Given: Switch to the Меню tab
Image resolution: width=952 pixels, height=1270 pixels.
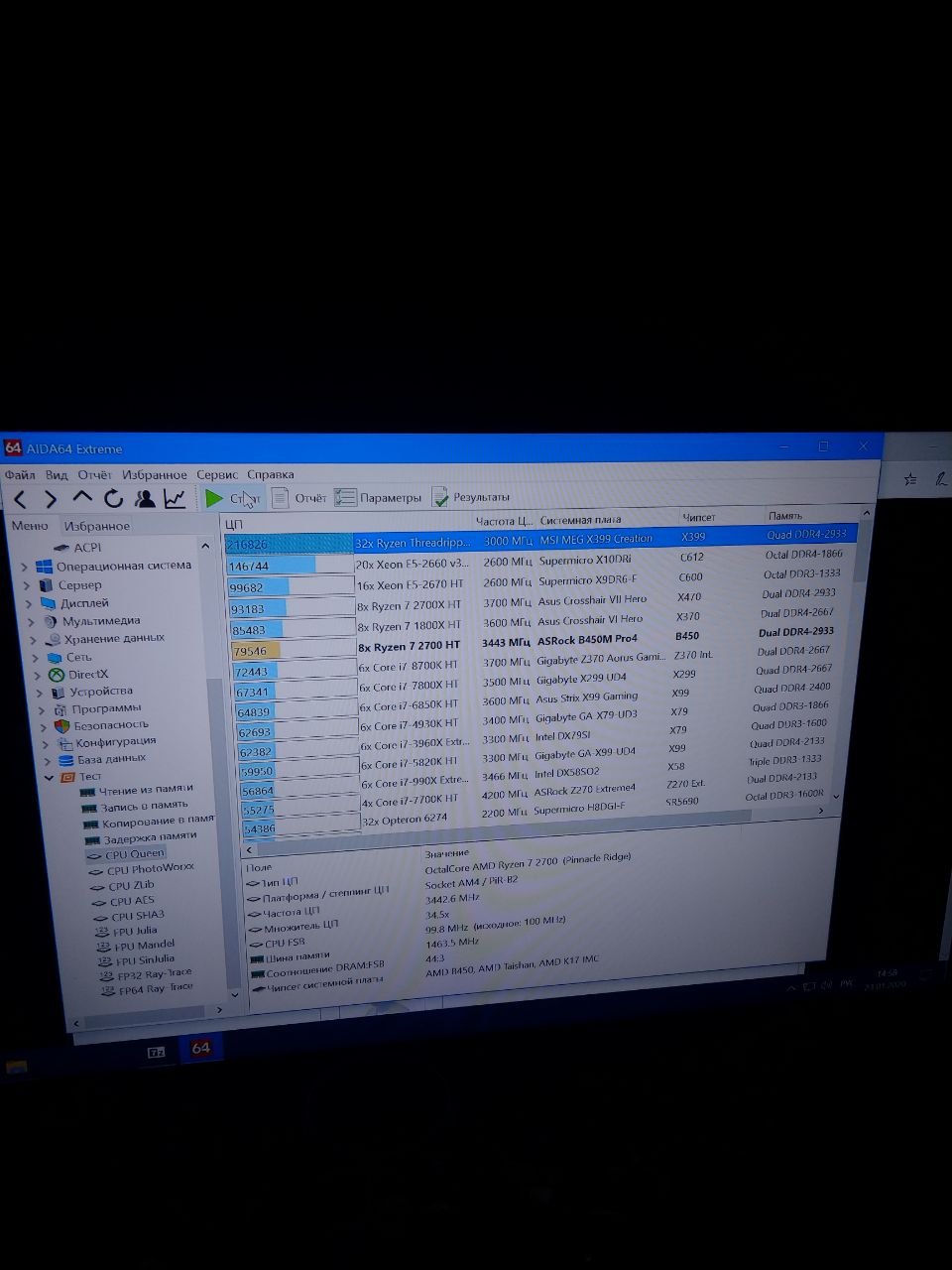Looking at the screenshot, I should 30,526.
